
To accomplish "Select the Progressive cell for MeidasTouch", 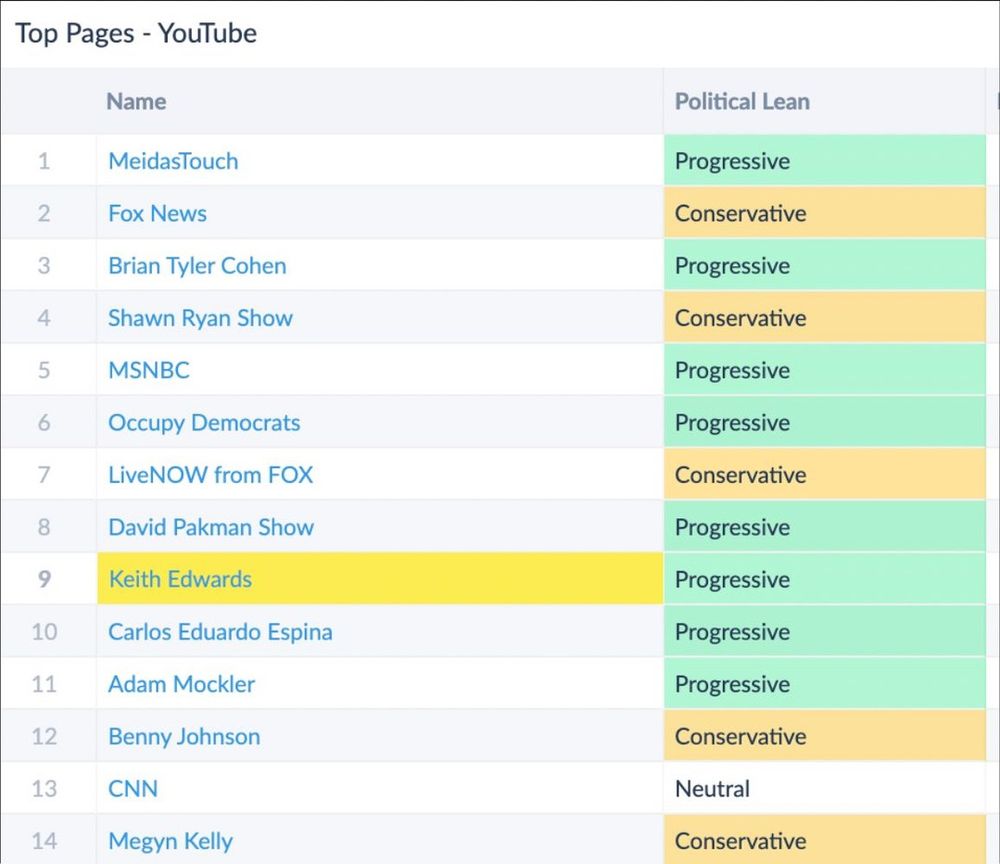I will point(825,160).
